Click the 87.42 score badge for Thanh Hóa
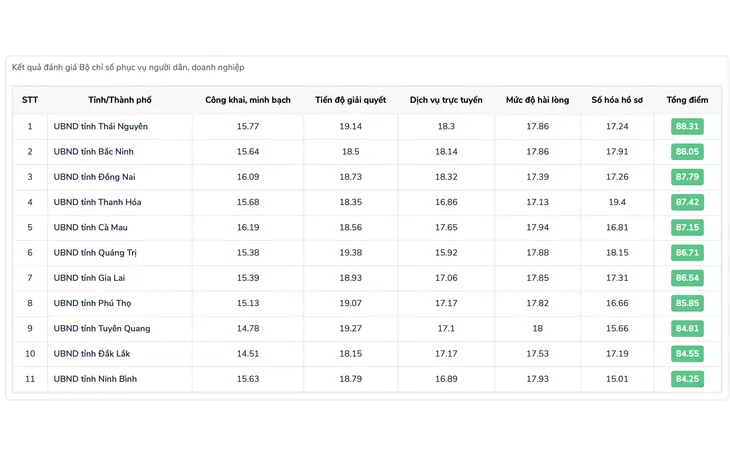This screenshot has width=730, height=456. tap(687, 202)
